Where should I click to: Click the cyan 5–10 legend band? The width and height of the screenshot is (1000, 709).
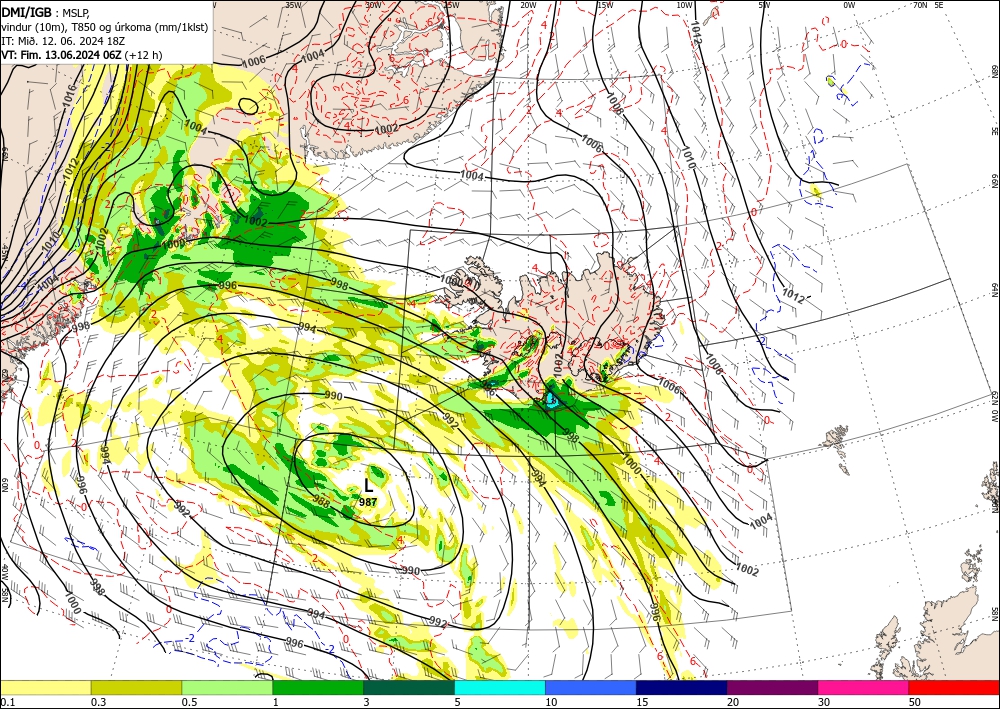pyautogui.click(x=500, y=687)
